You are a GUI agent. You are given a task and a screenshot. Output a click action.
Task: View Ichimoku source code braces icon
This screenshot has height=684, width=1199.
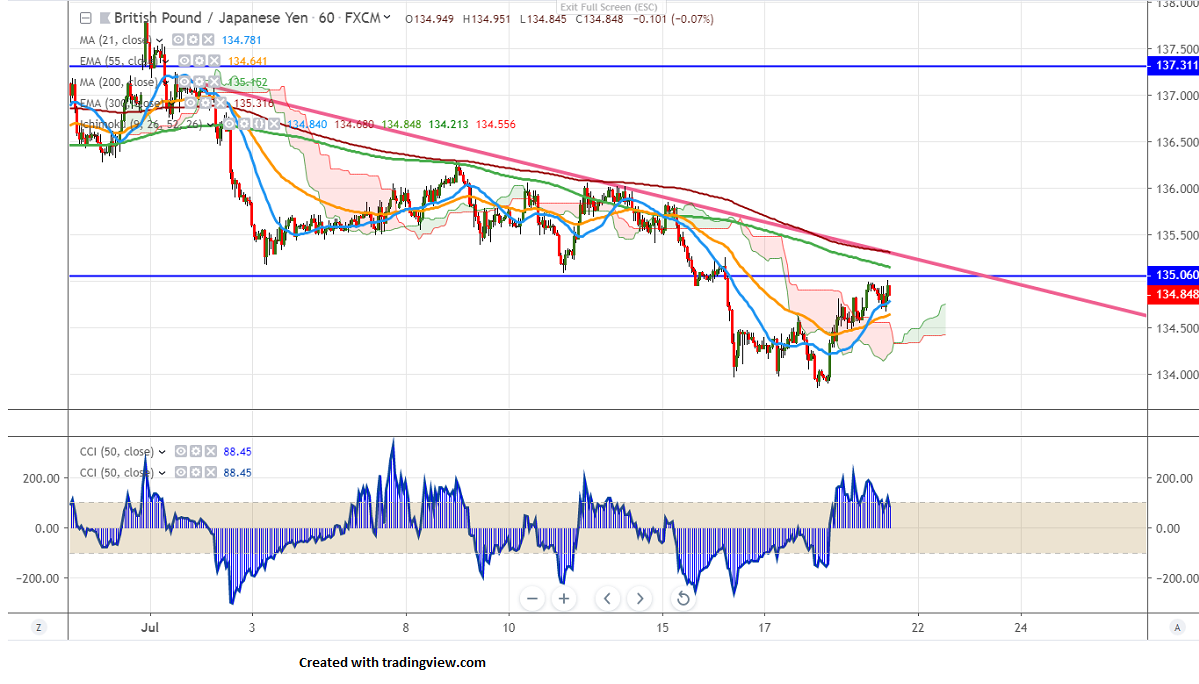pyautogui.click(x=258, y=124)
